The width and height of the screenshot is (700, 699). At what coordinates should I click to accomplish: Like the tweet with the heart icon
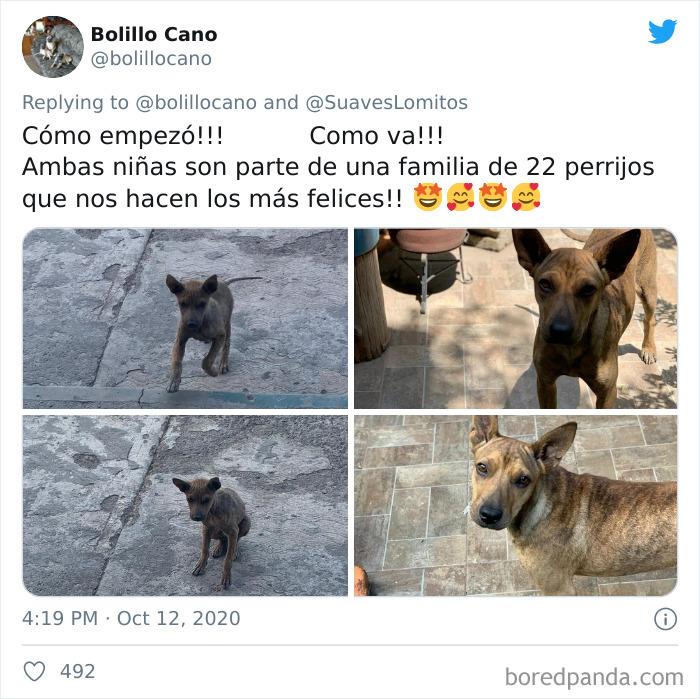tap(34, 671)
